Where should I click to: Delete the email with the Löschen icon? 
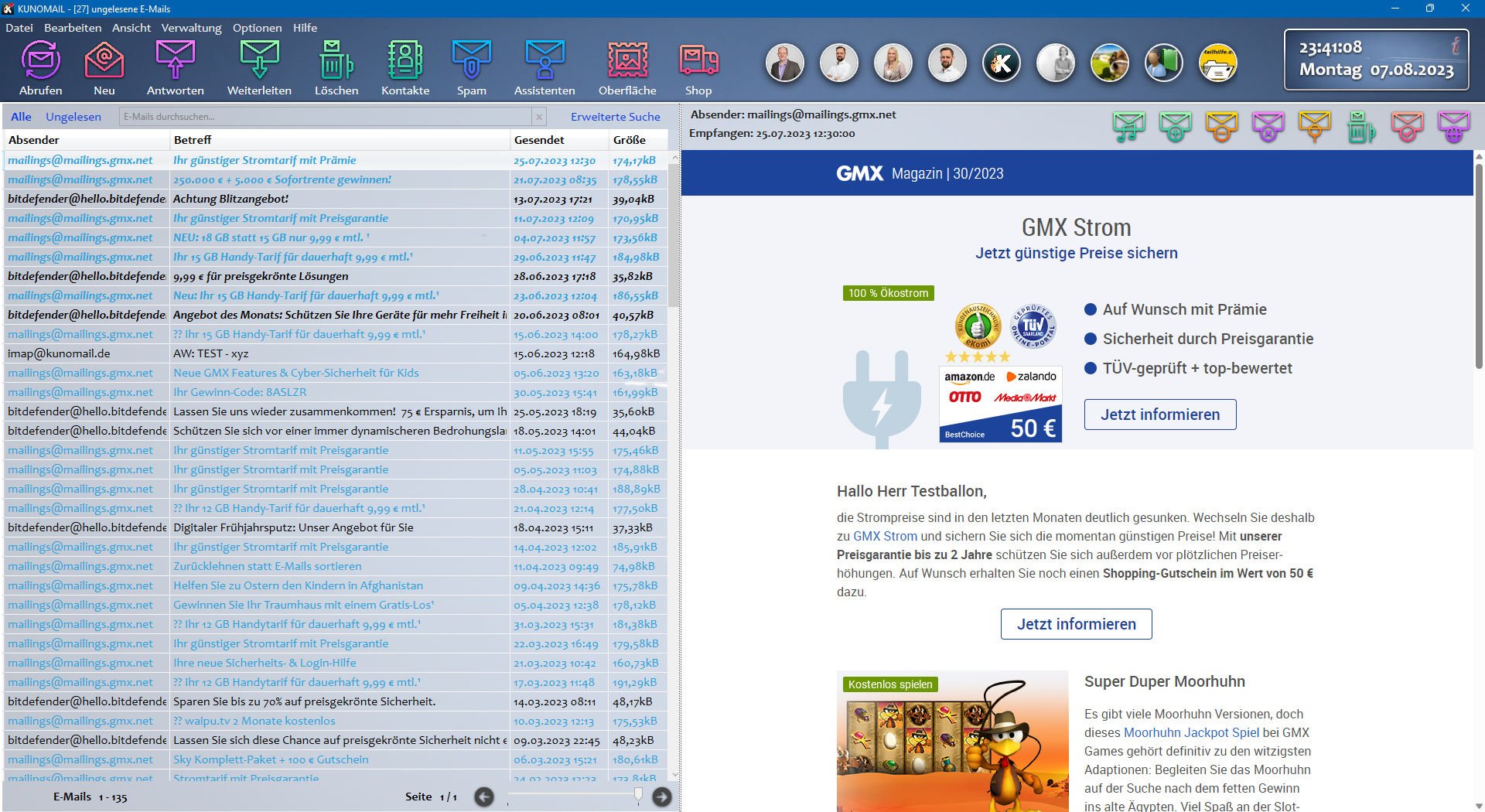pyautogui.click(x=336, y=60)
